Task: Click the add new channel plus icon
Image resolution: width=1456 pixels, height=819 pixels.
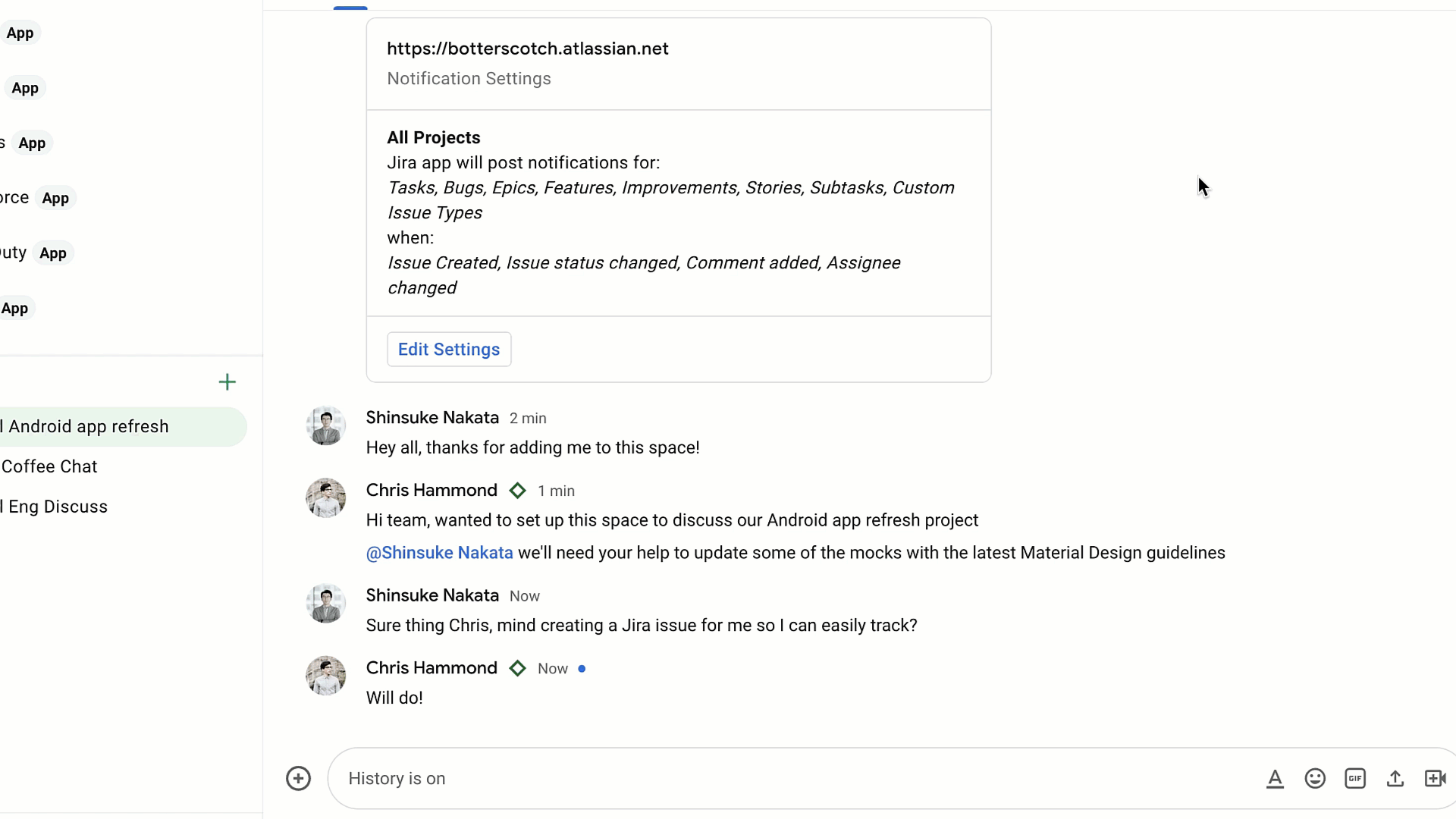Action: [x=227, y=382]
